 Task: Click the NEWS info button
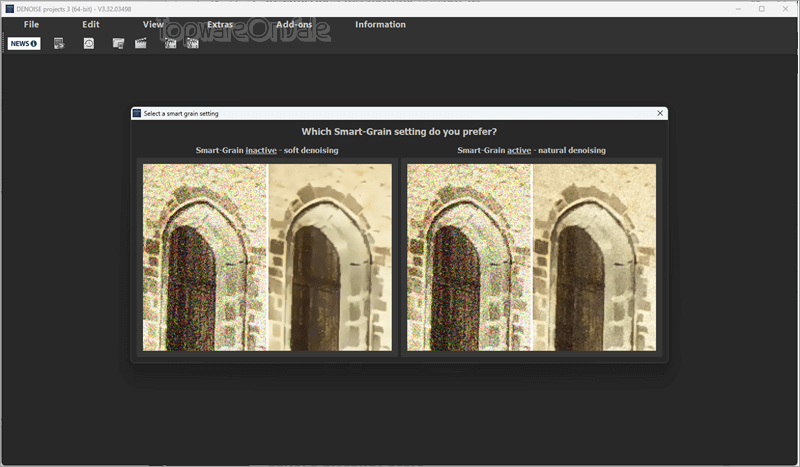[x=24, y=43]
